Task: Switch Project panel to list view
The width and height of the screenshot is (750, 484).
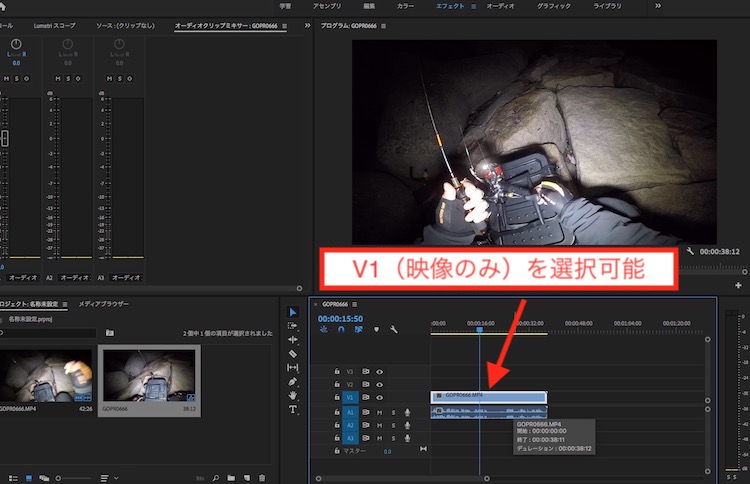Action: coord(13,478)
